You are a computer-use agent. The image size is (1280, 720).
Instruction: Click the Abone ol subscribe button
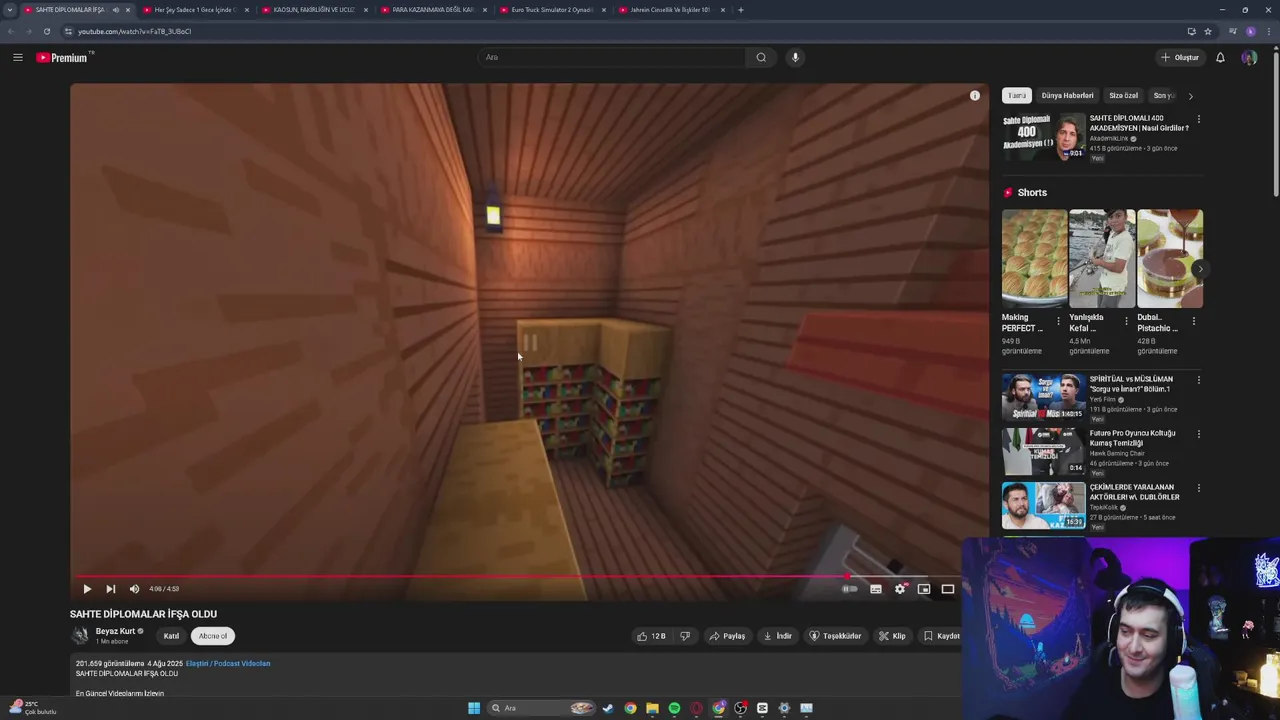(212, 636)
